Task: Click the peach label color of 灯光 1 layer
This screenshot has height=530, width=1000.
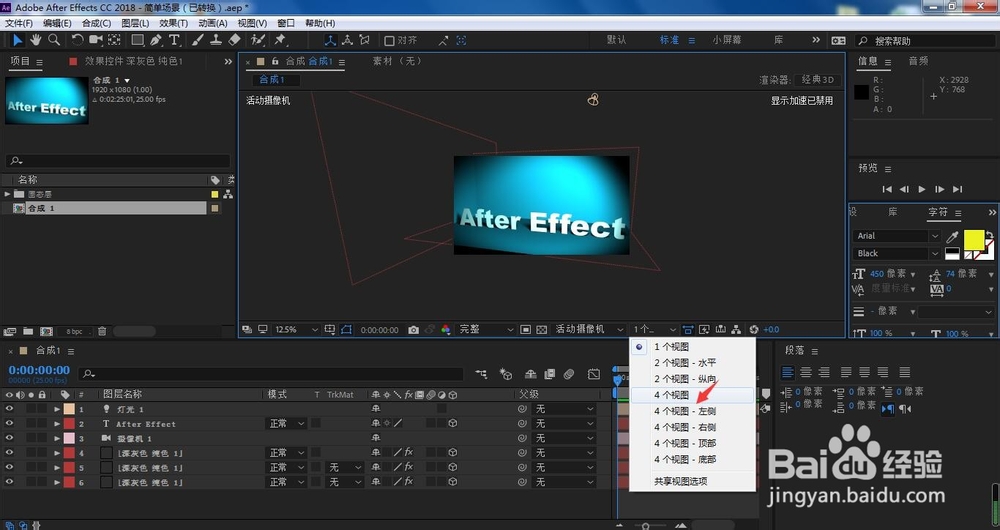Action: [x=69, y=409]
